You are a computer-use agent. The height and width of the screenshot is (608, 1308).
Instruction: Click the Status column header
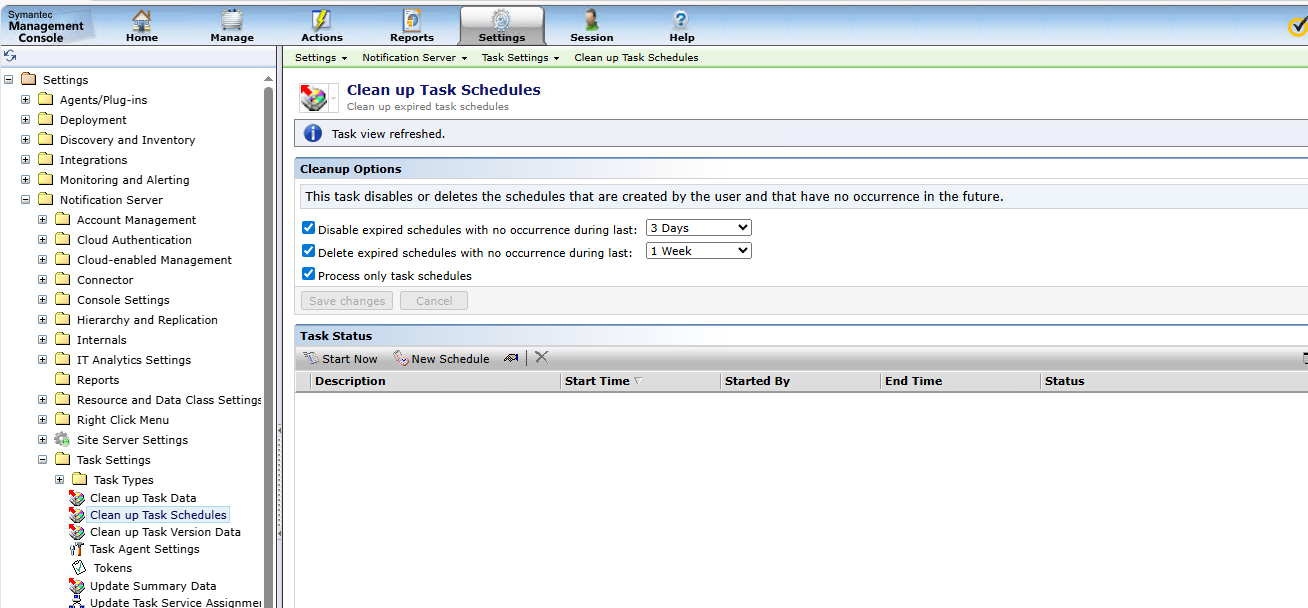[x=1064, y=381]
